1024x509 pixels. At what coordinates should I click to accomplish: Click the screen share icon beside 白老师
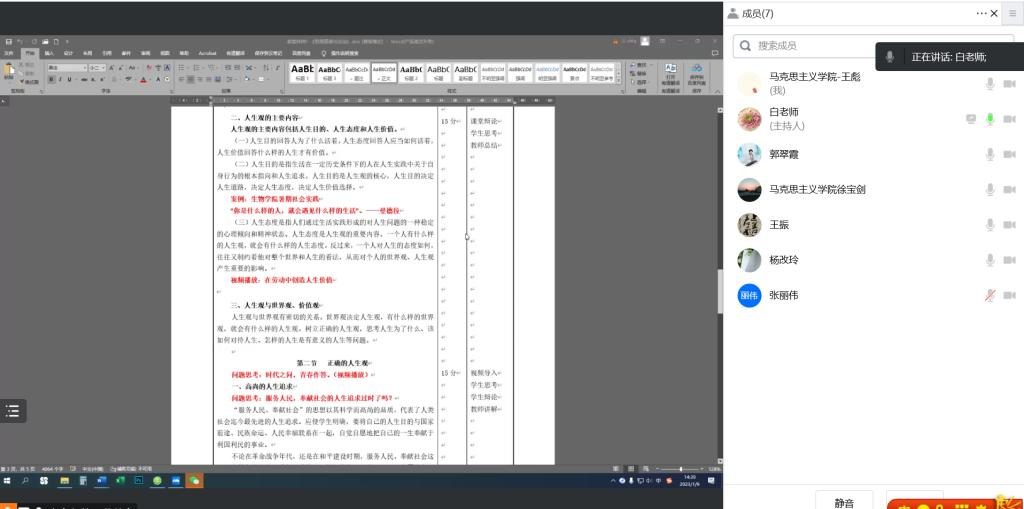[970, 119]
